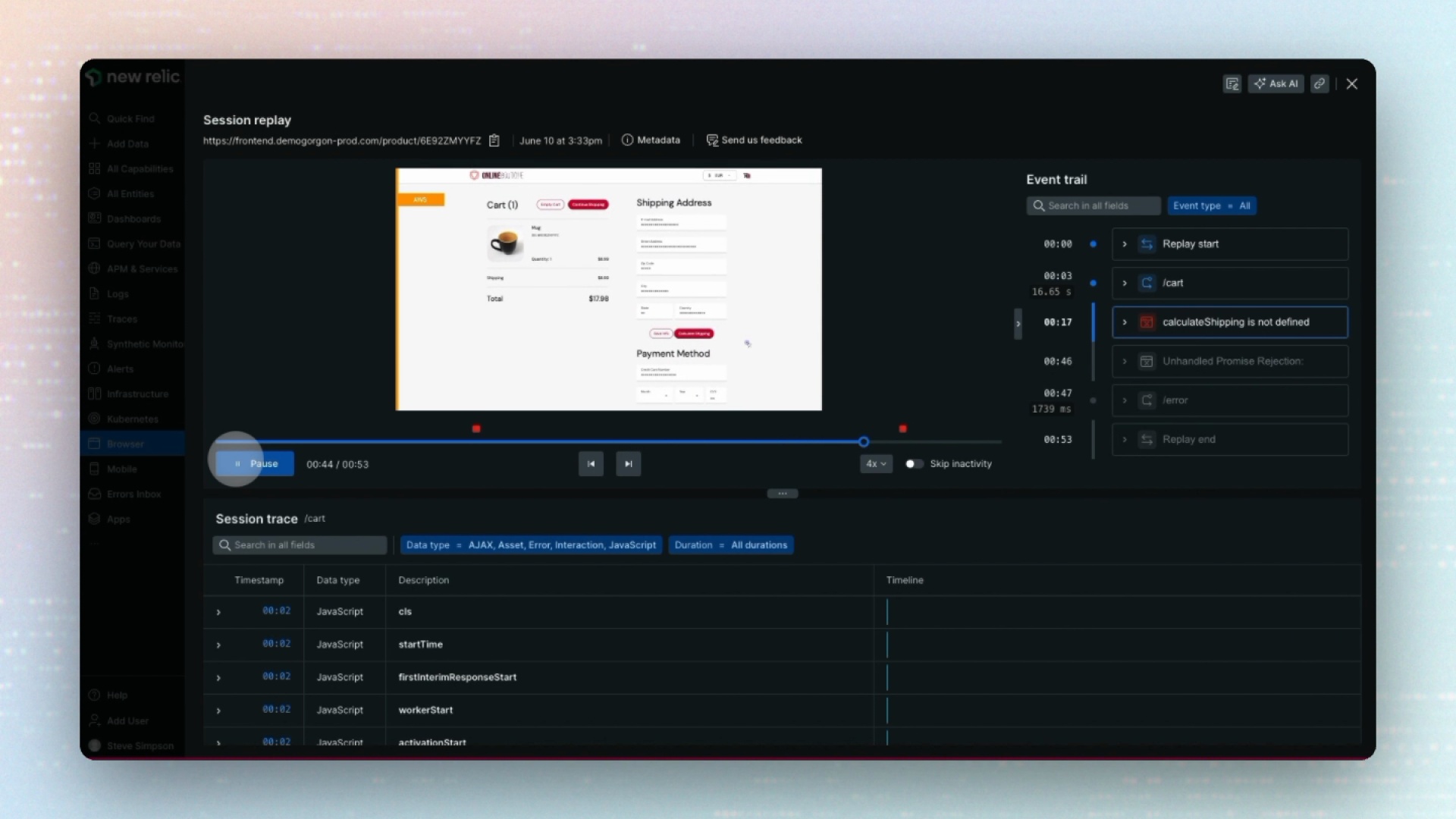The height and width of the screenshot is (819, 1456).
Task: Click the Errors Inbox icon
Action: [94, 494]
